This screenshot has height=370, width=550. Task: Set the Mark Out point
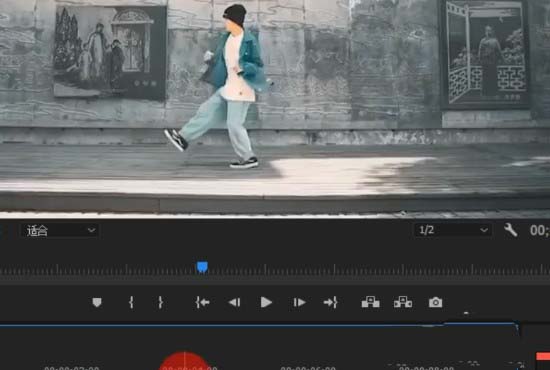[x=160, y=302]
